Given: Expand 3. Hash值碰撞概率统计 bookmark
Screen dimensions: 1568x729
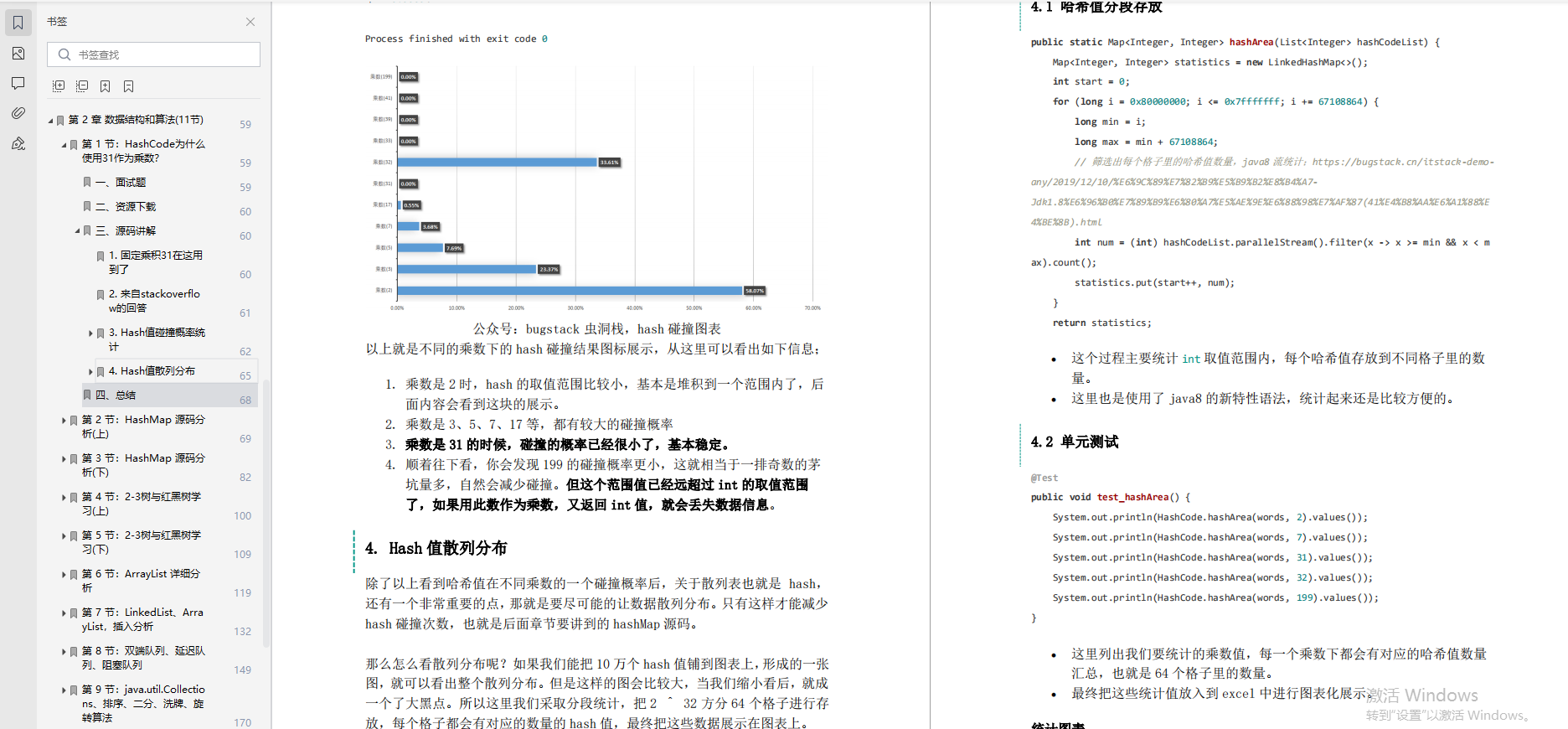Looking at the screenshot, I should 90,333.
